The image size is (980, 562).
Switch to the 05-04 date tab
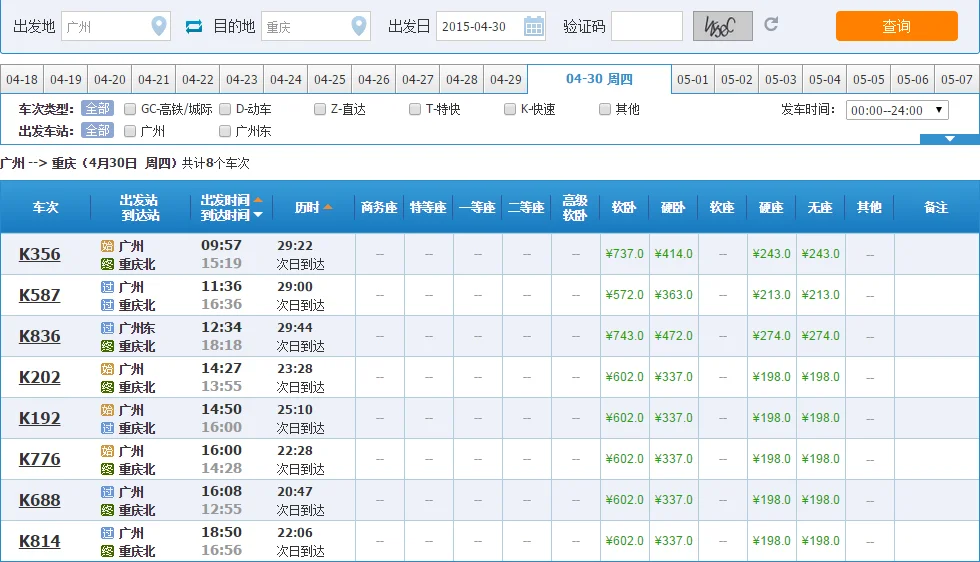825,79
